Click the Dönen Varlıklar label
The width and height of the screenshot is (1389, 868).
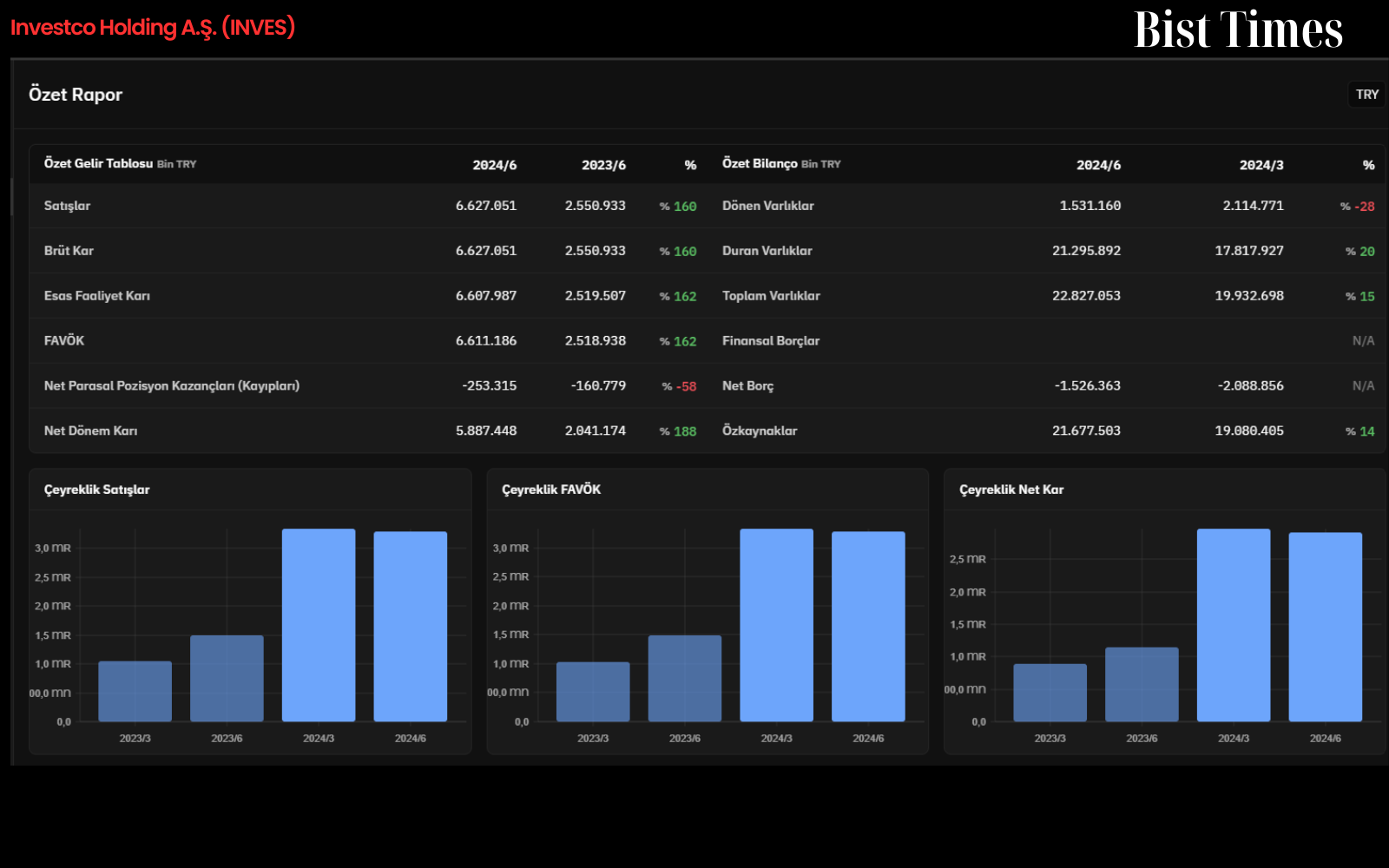pyautogui.click(x=768, y=206)
